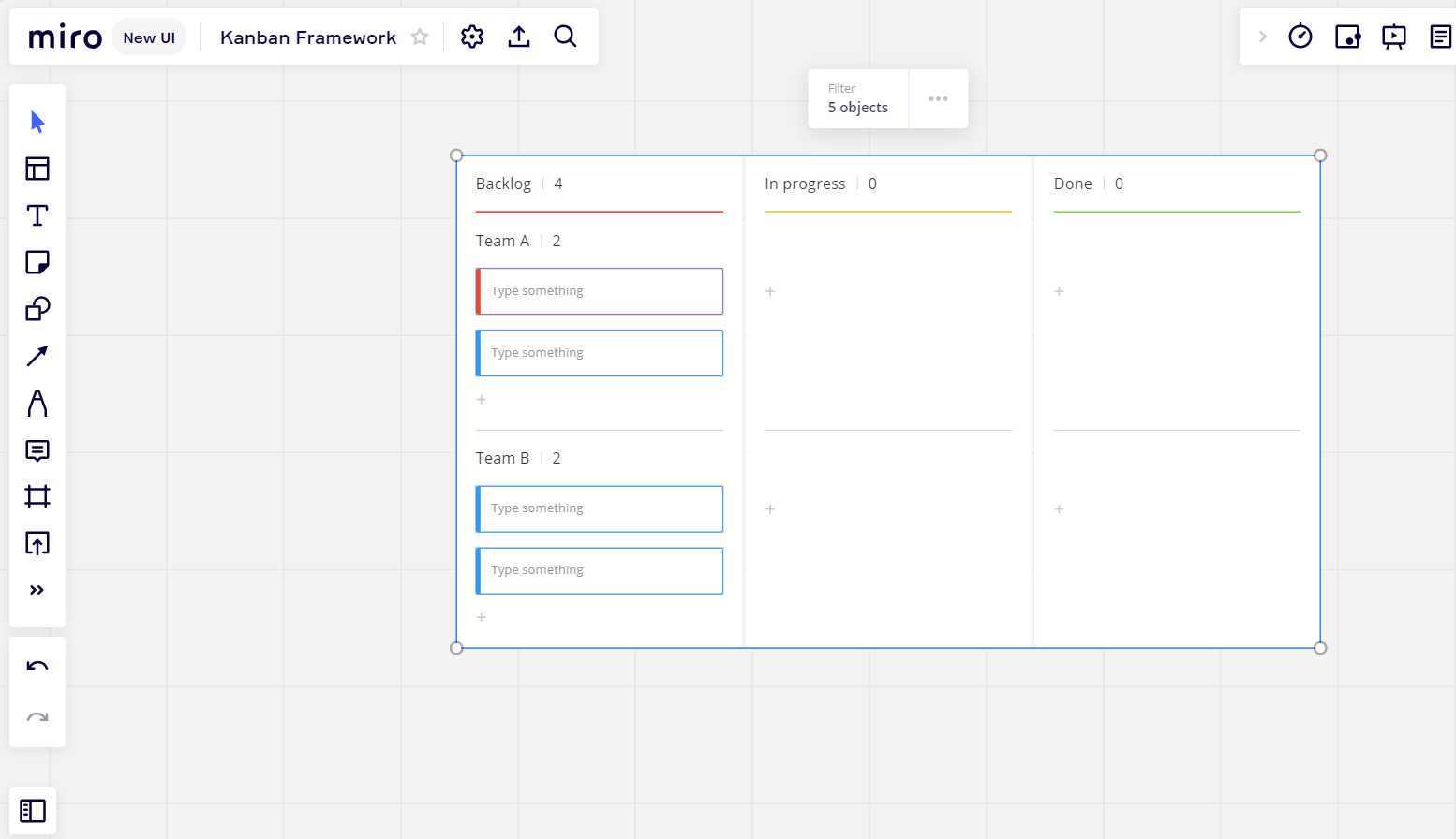Open the kanban three-dots options menu
1456x839 pixels.
(x=938, y=98)
